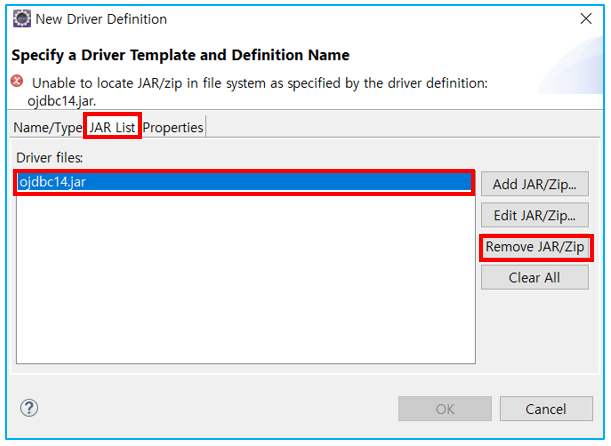Image resolution: width=611 pixels, height=446 pixels.
Task: Click the Remove JAR/Zip button
Action: pyautogui.click(x=535, y=247)
